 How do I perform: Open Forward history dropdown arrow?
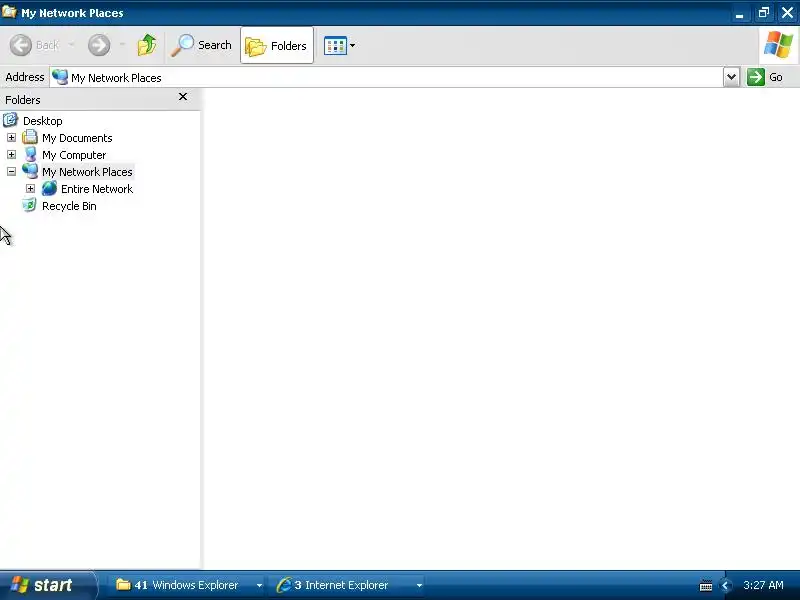122,45
